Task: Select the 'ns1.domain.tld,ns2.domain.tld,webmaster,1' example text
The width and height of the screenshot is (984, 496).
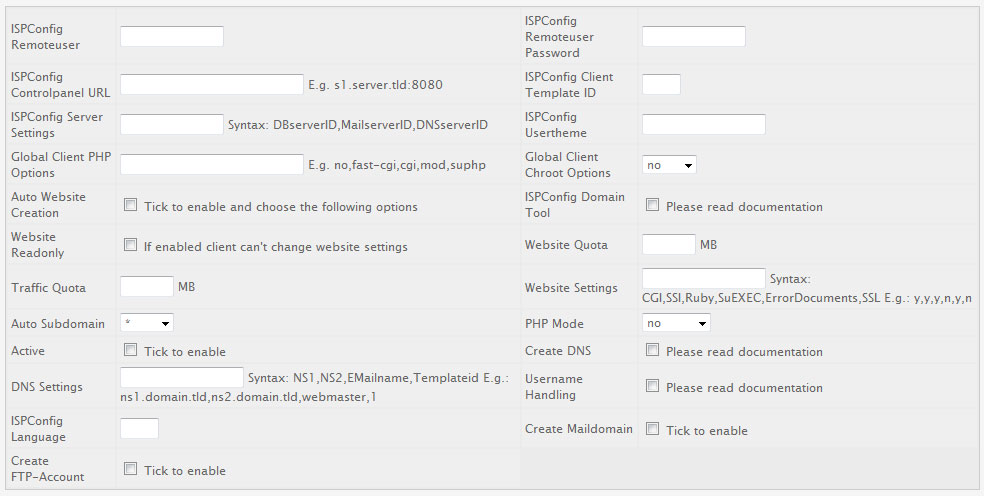Action: point(249,397)
